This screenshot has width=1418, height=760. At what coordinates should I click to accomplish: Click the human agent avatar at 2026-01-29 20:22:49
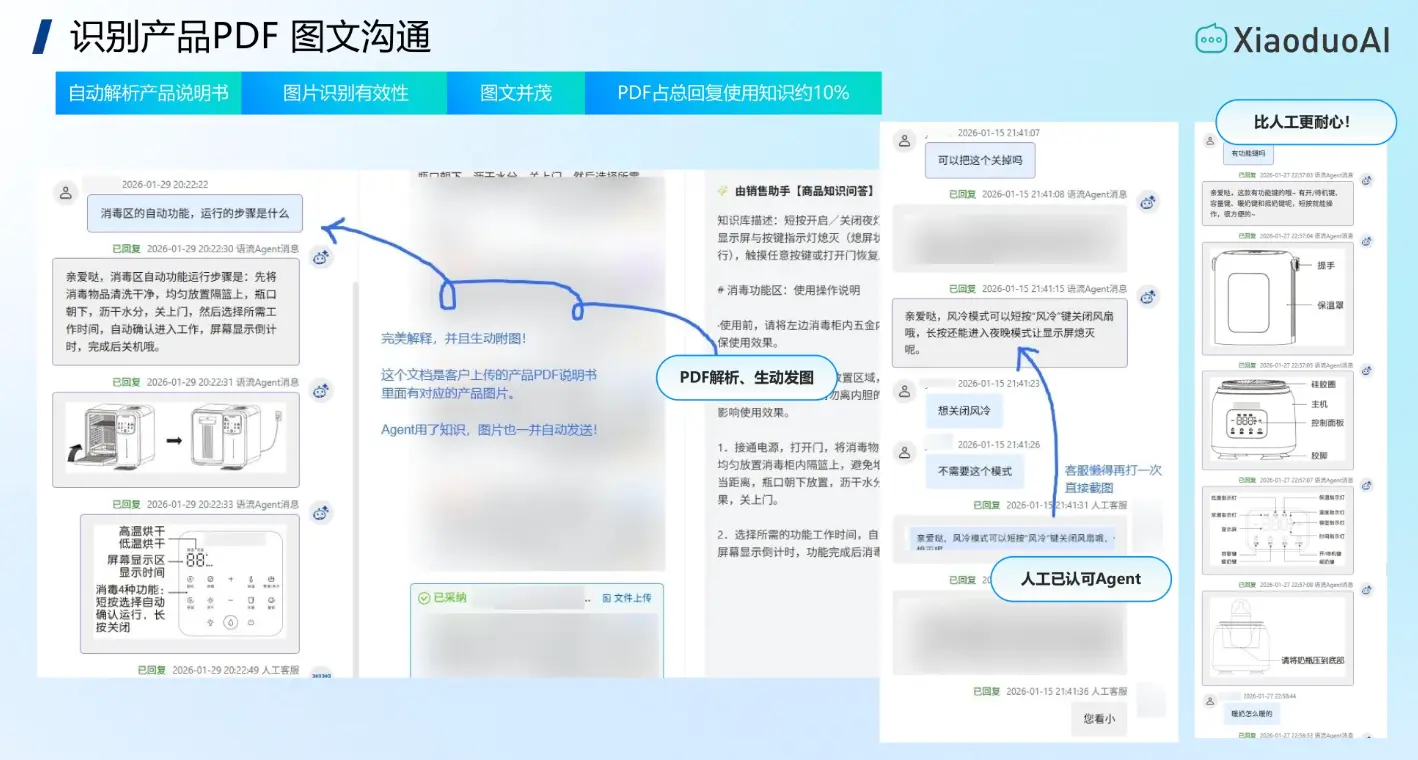(x=320, y=675)
